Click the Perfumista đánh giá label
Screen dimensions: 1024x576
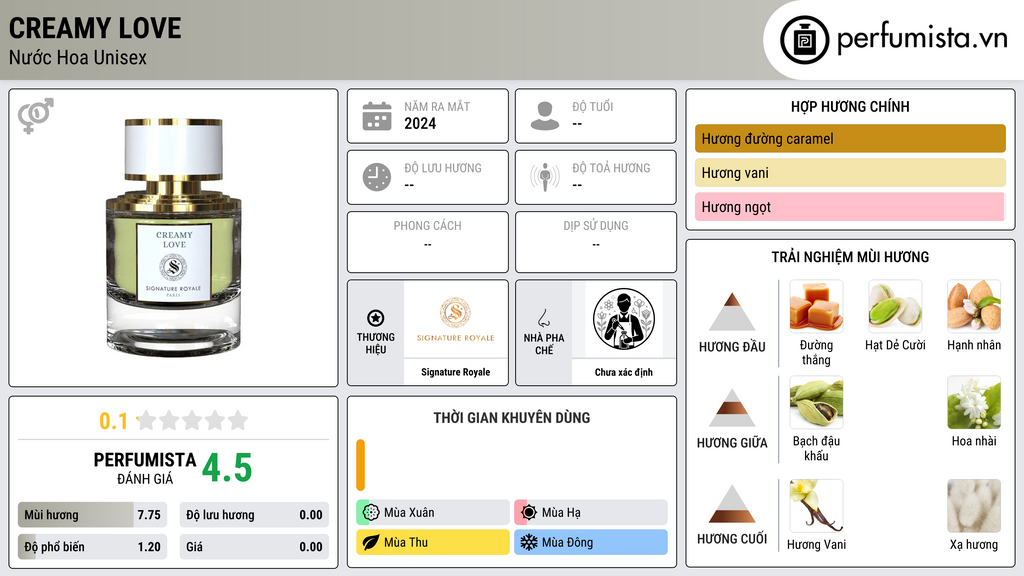click(x=145, y=468)
